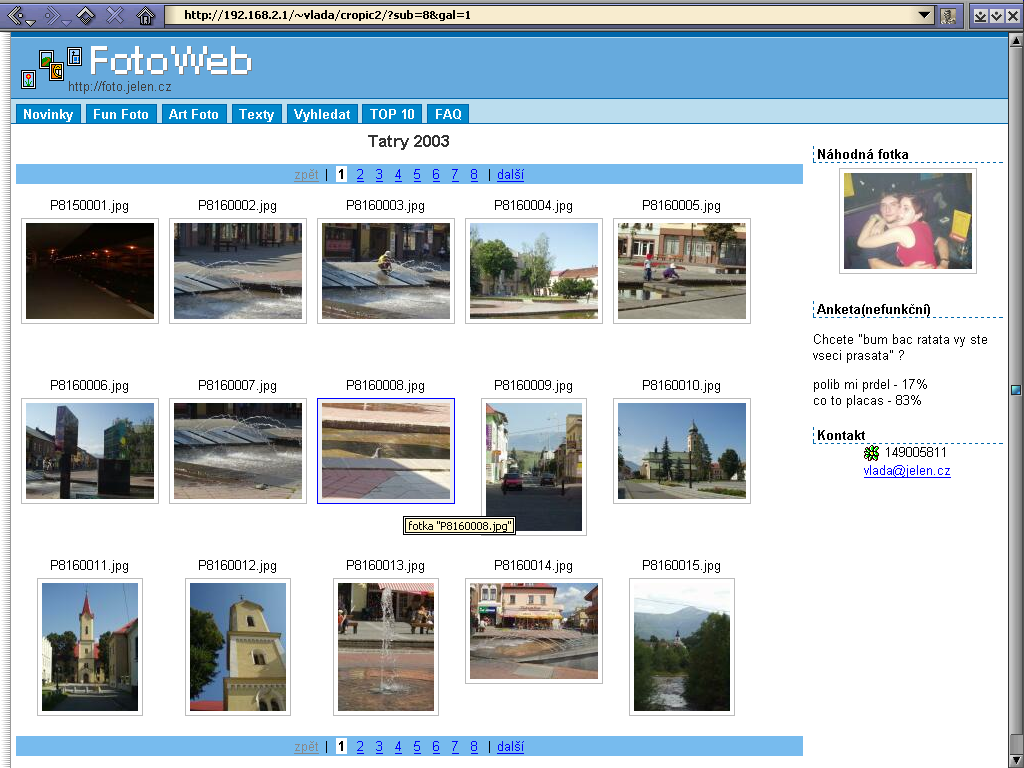Open the Vyhledat search tab
Image resolution: width=1024 pixels, height=768 pixels.
click(322, 114)
